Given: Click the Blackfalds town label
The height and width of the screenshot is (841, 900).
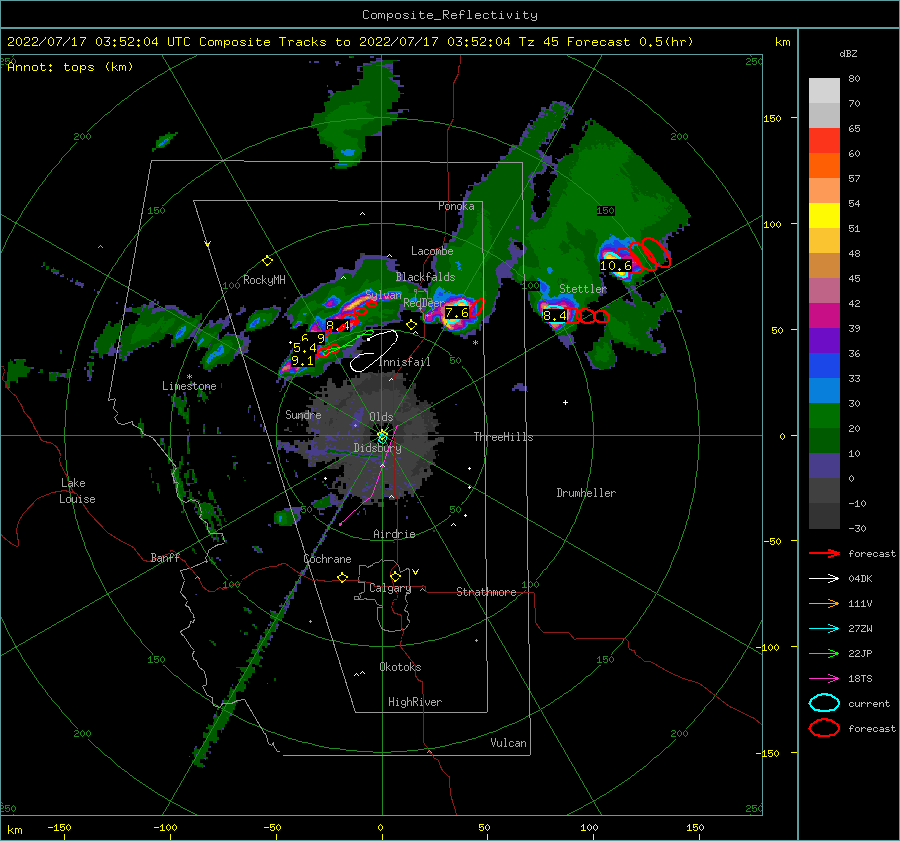Looking at the screenshot, I should tap(425, 277).
